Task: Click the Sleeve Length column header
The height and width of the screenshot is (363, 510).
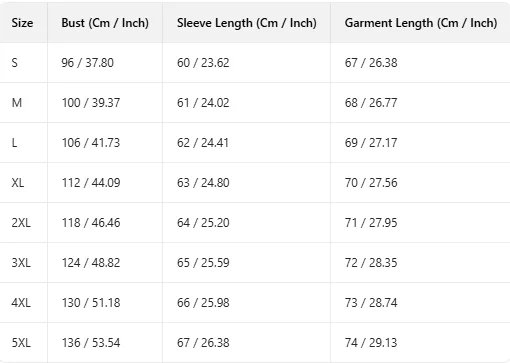Action: click(x=247, y=23)
